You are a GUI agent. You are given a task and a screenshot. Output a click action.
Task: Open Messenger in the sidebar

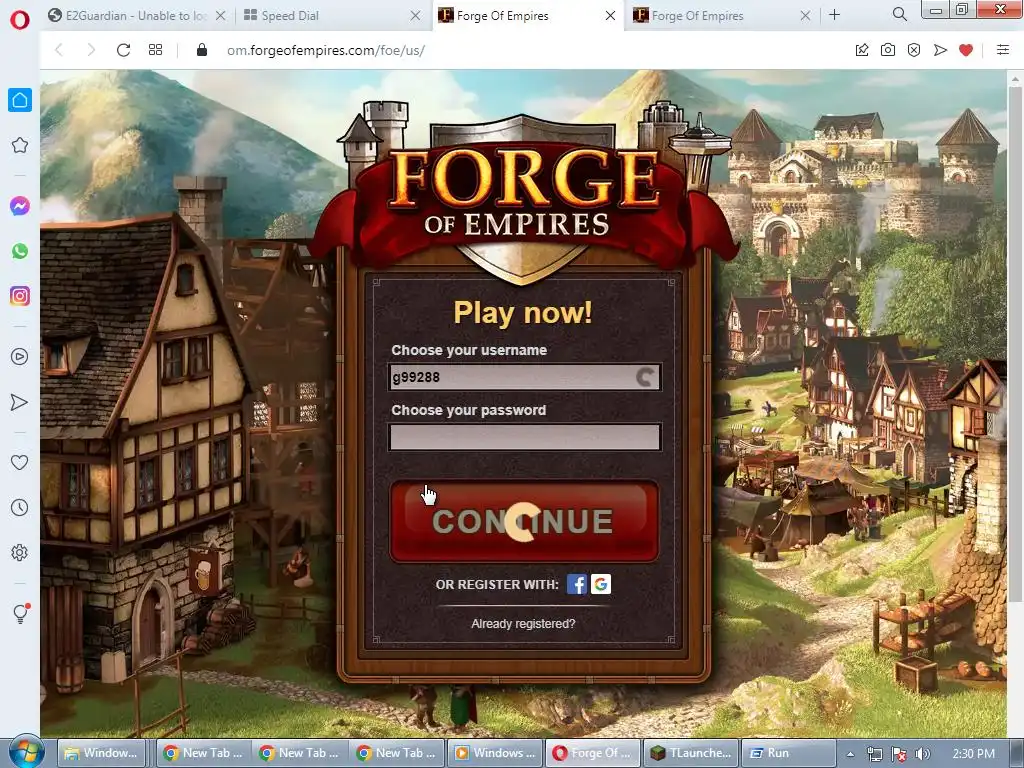tap(20, 206)
